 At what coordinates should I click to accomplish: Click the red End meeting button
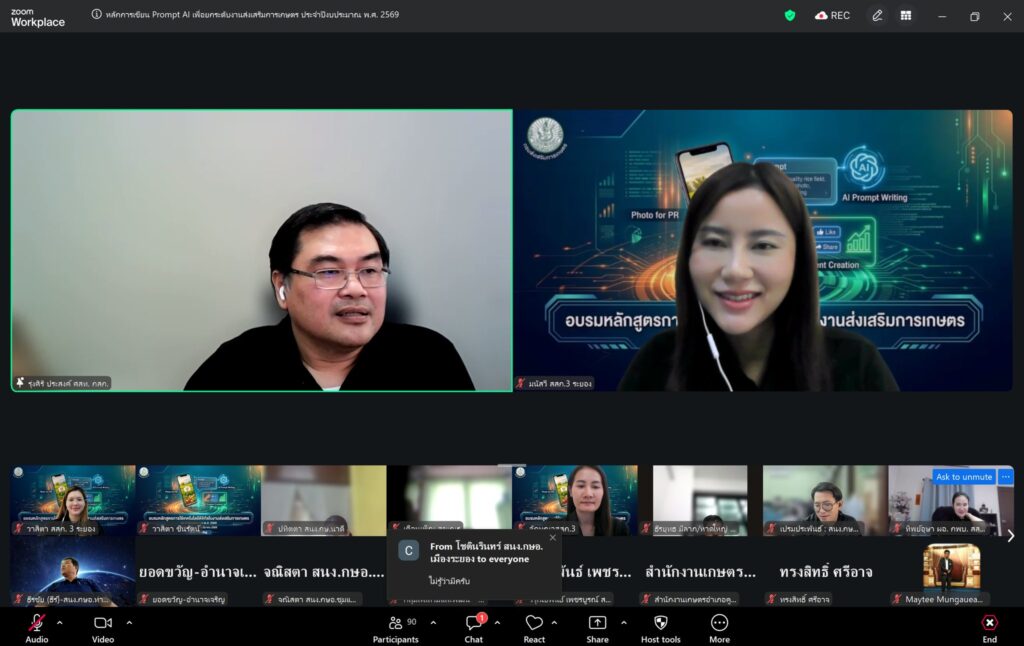pyautogui.click(x=989, y=623)
